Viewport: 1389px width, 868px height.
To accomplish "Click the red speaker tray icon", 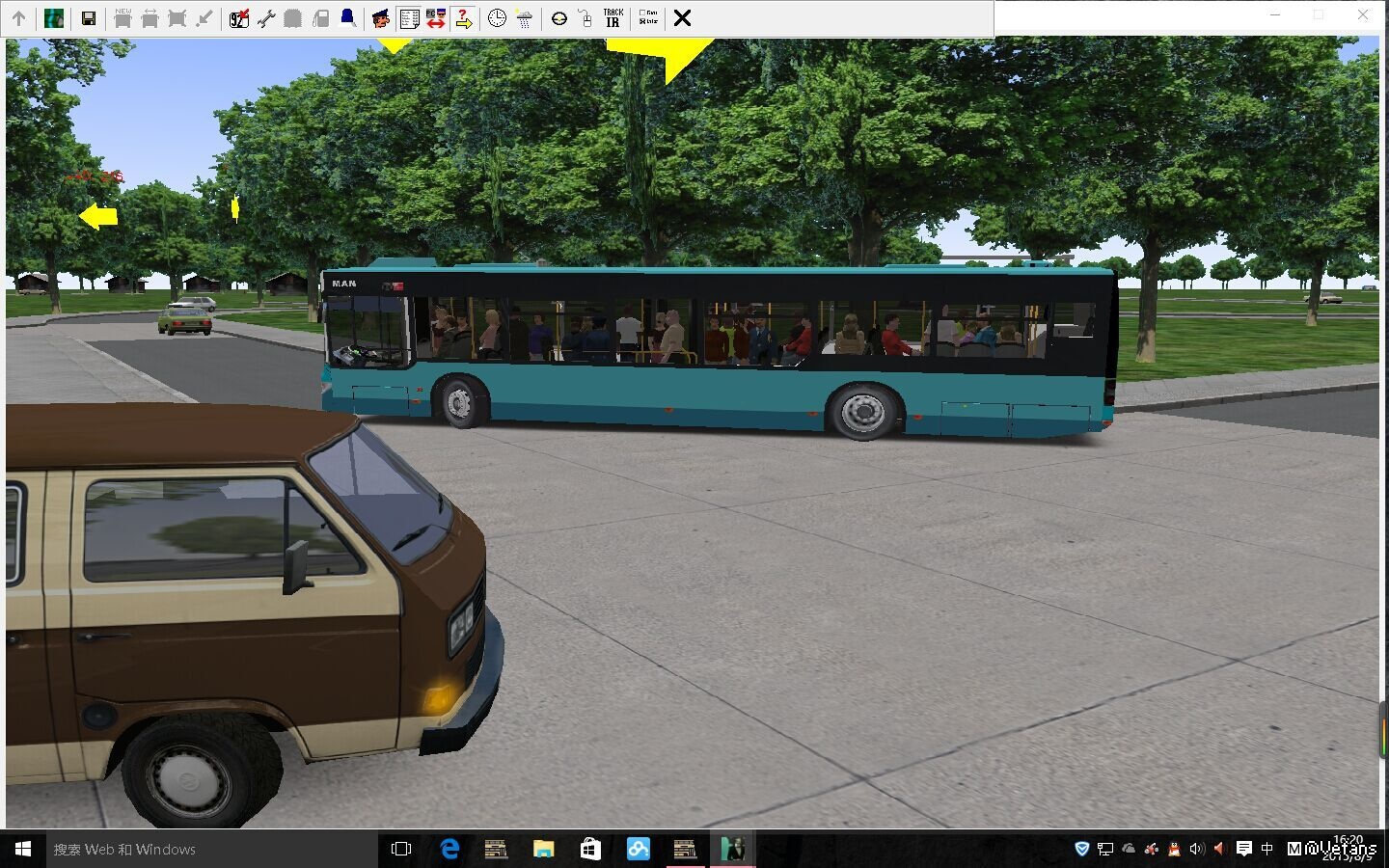I will click(x=1219, y=849).
